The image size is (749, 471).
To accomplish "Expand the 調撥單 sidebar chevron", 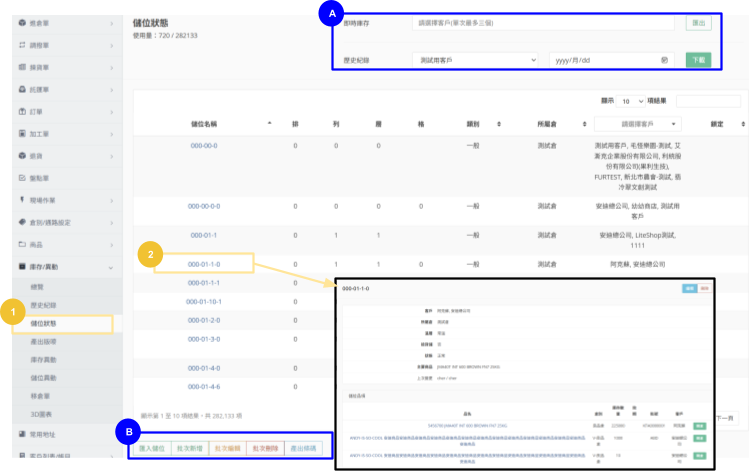I will coord(111,45).
